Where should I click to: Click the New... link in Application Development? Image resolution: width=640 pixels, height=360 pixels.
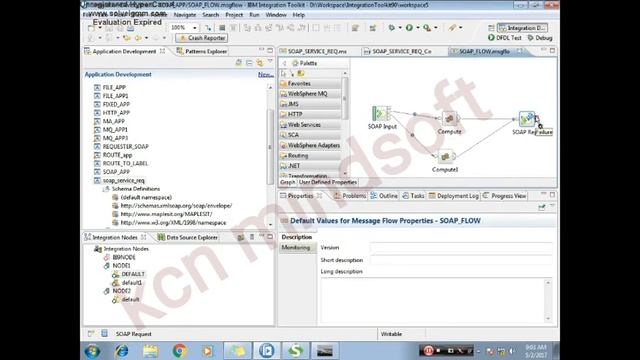[x=265, y=75]
